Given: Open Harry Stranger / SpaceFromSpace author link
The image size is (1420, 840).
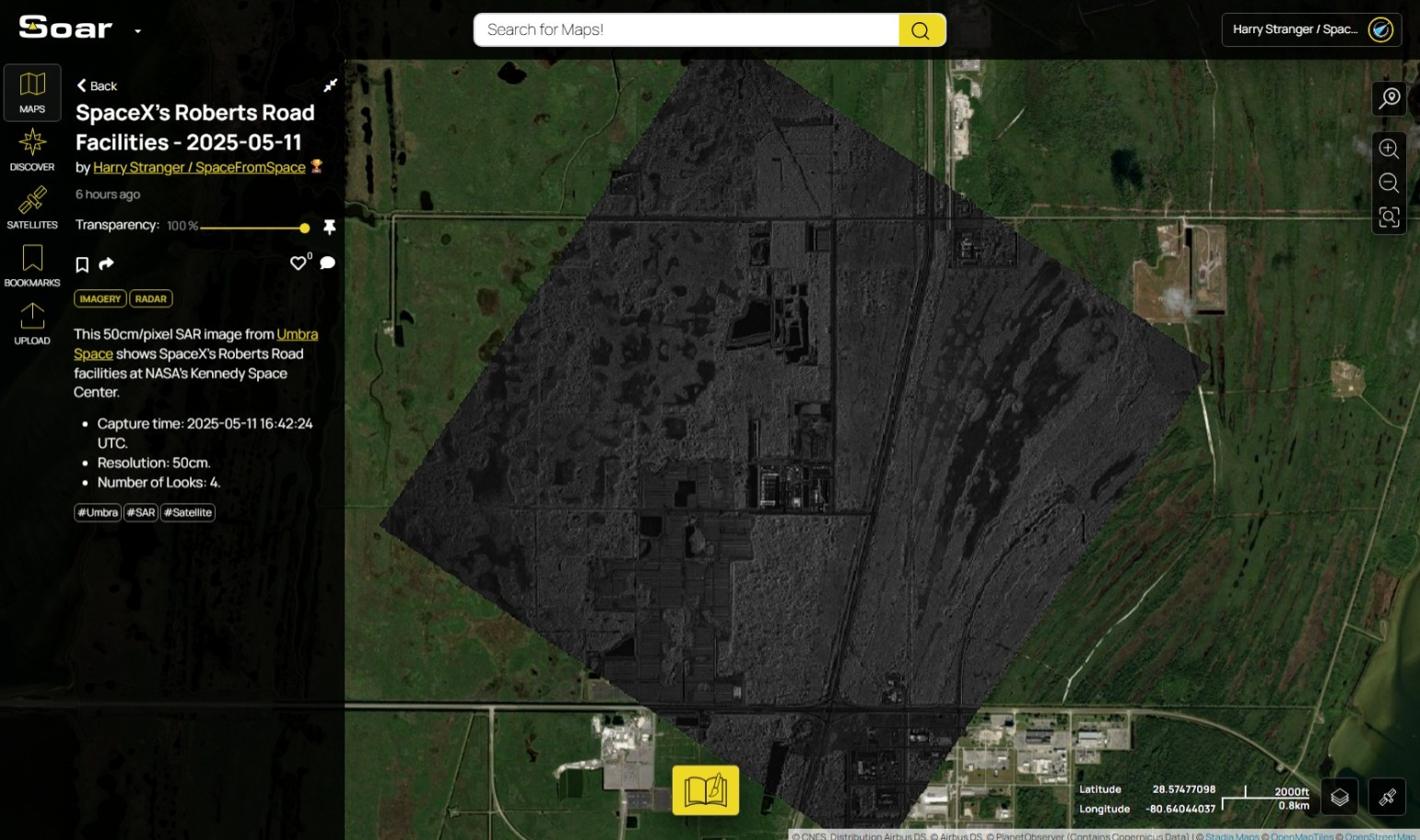Looking at the screenshot, I should tap(199, 167).
